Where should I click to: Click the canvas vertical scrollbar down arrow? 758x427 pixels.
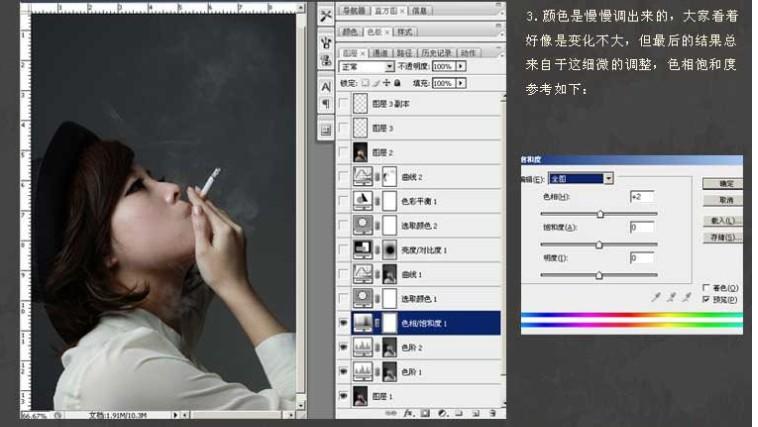(301, 405)
